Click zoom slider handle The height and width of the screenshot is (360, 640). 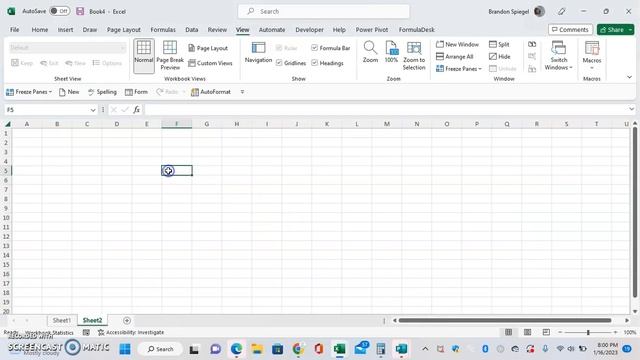588,332
